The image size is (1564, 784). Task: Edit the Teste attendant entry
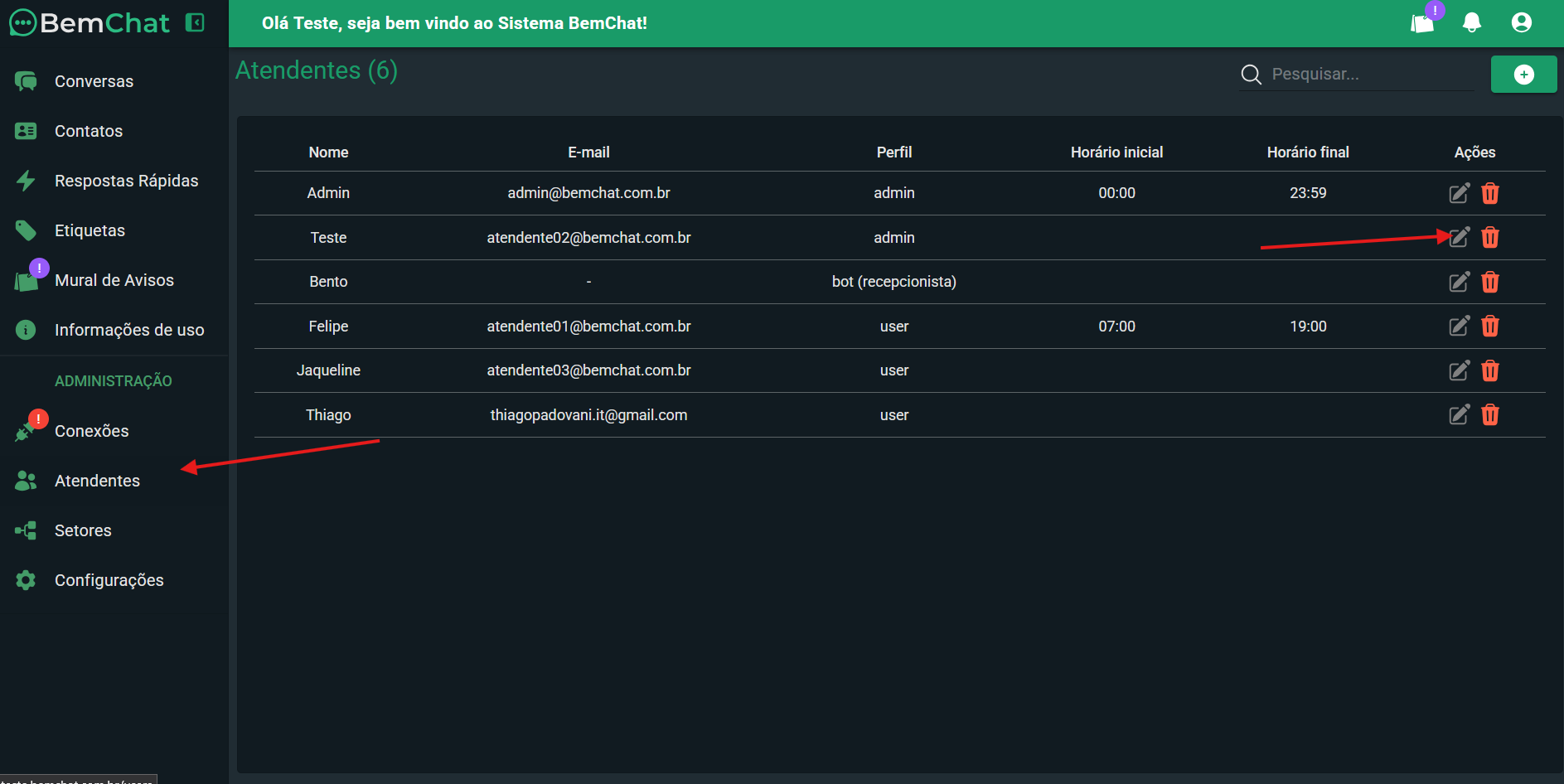click(1459, 238)
